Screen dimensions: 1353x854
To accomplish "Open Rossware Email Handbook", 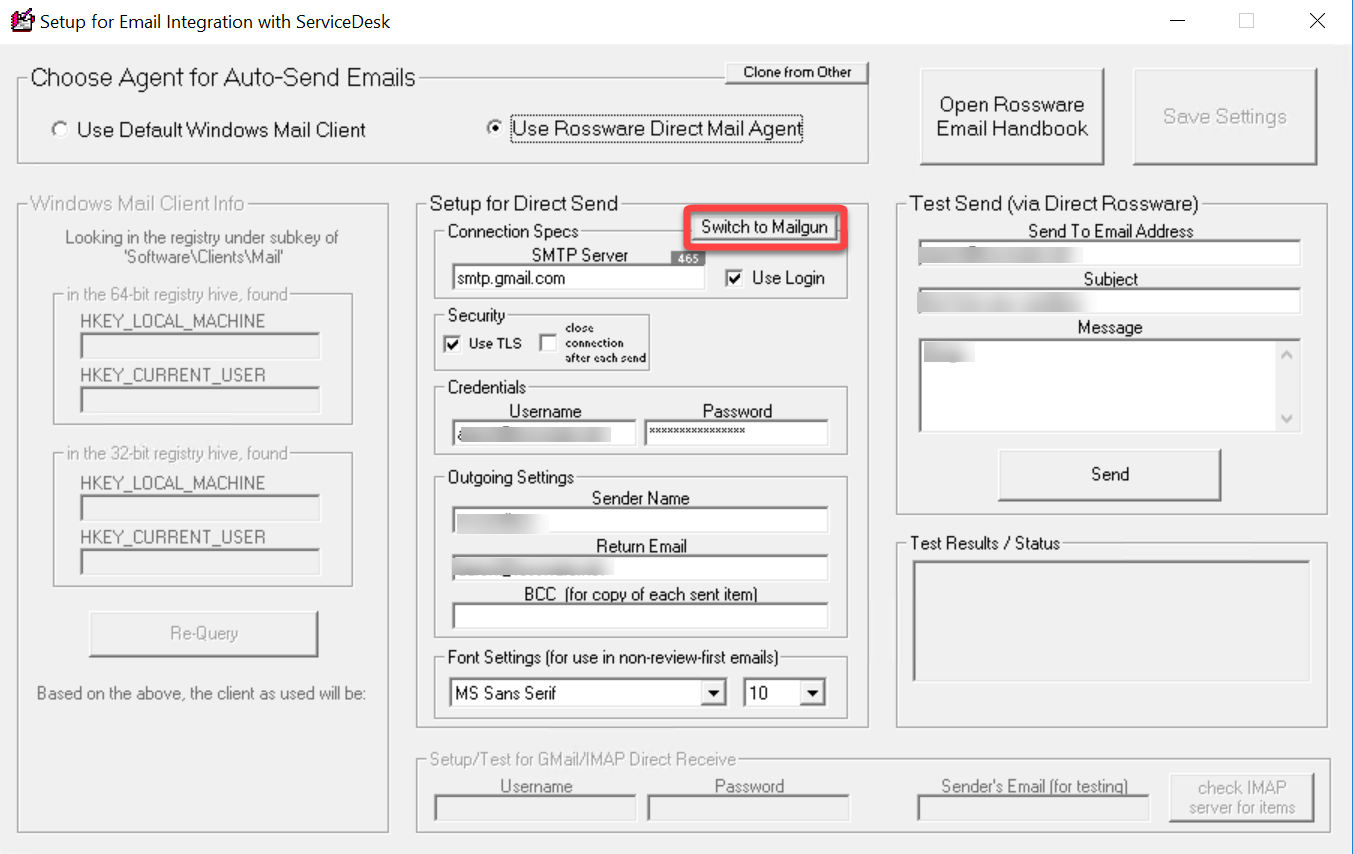I will pos(1012,116).
